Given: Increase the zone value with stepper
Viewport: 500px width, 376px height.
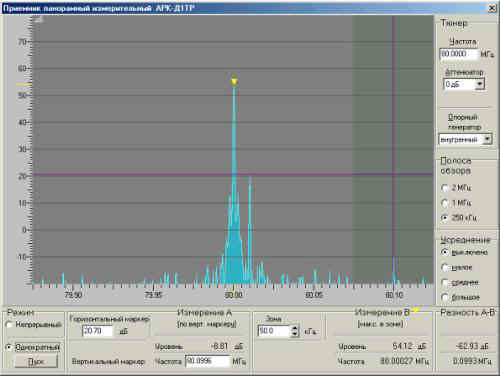Looking at the screenshot, I should pyautogui.click(x=295, y=328).
